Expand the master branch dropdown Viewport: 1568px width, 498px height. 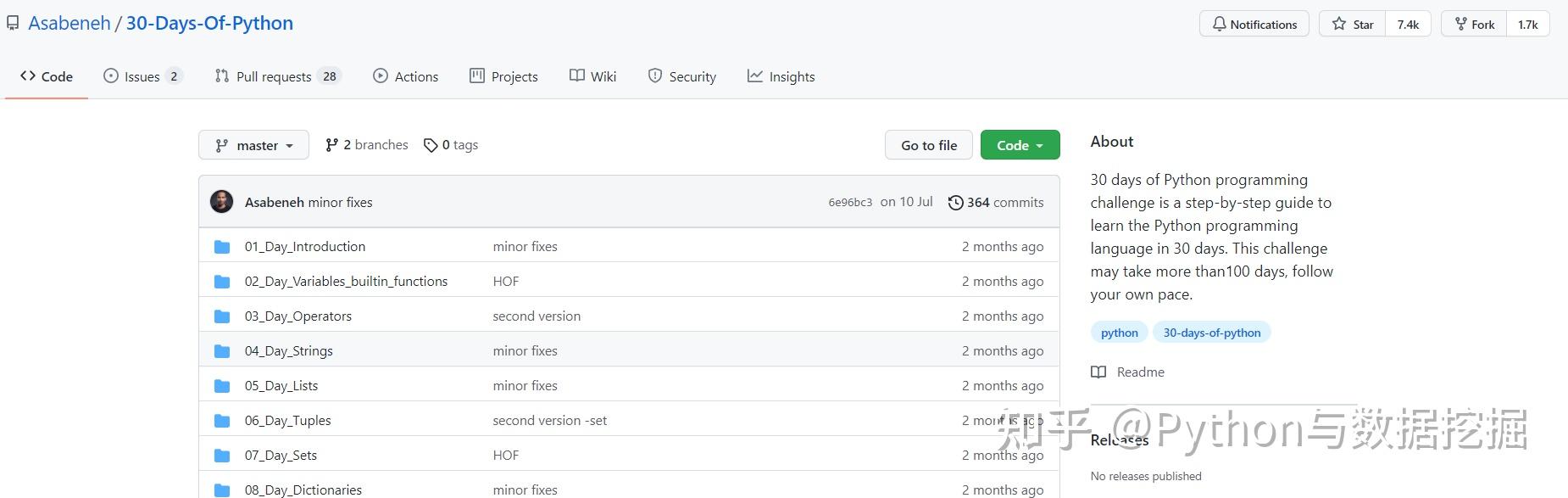pyautogui.click(x=253, y=145)
